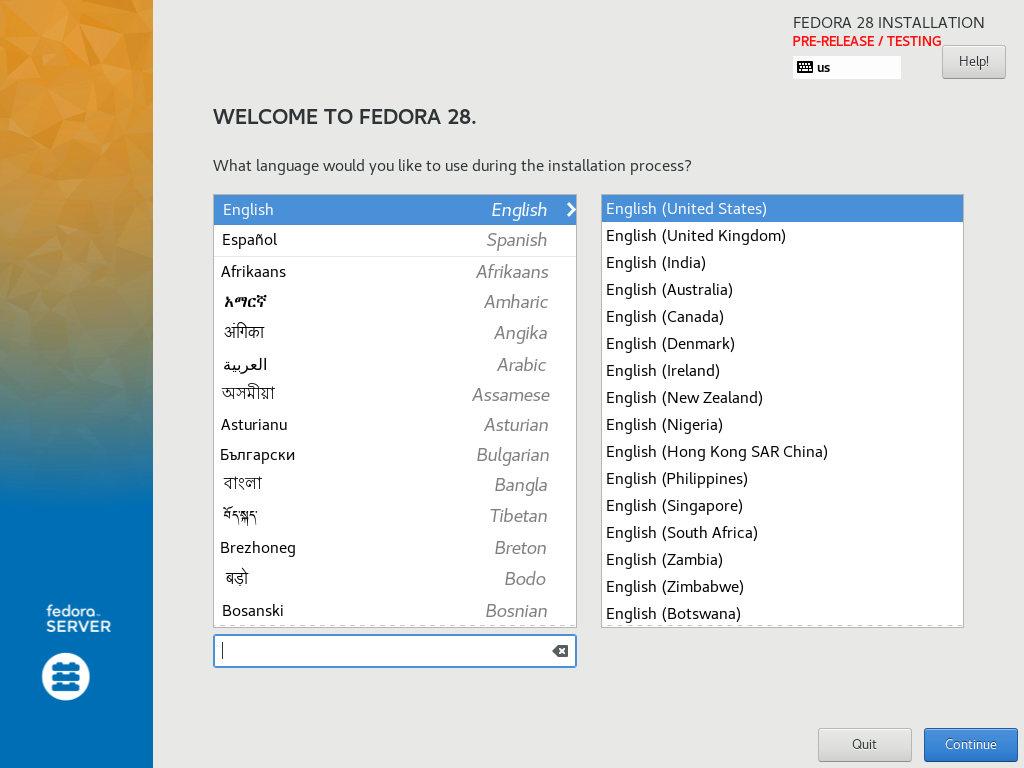Click the Quit button
This screenshot has height=768, width=1024.
865,744
